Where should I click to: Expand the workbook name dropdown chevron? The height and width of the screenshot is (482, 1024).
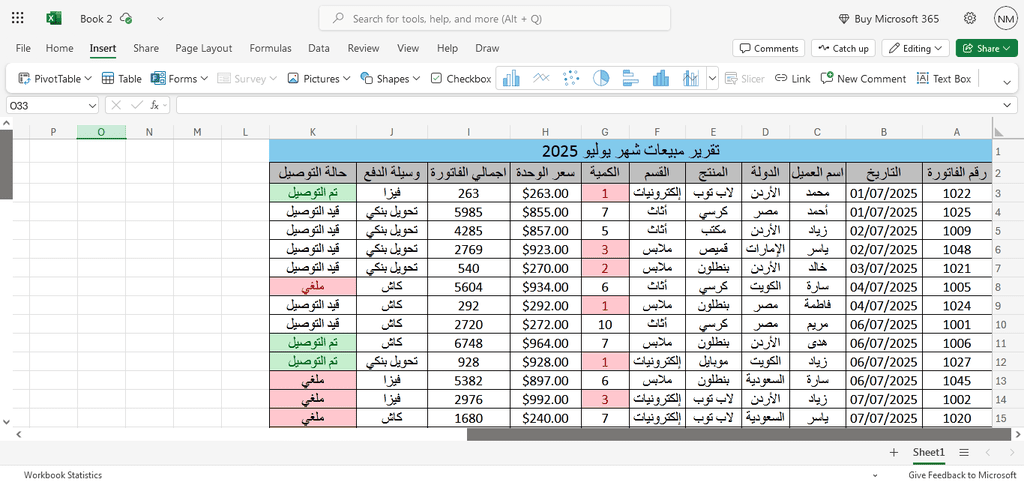[x=160, y=18]
